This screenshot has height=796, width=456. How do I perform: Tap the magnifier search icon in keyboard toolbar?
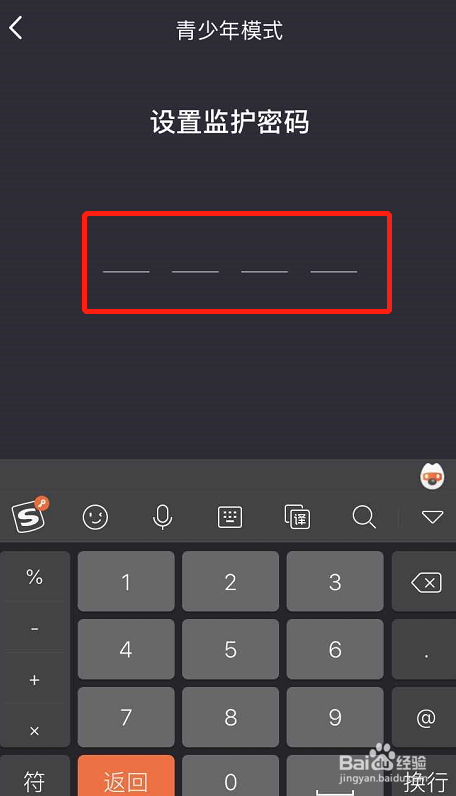pos(364,517)
